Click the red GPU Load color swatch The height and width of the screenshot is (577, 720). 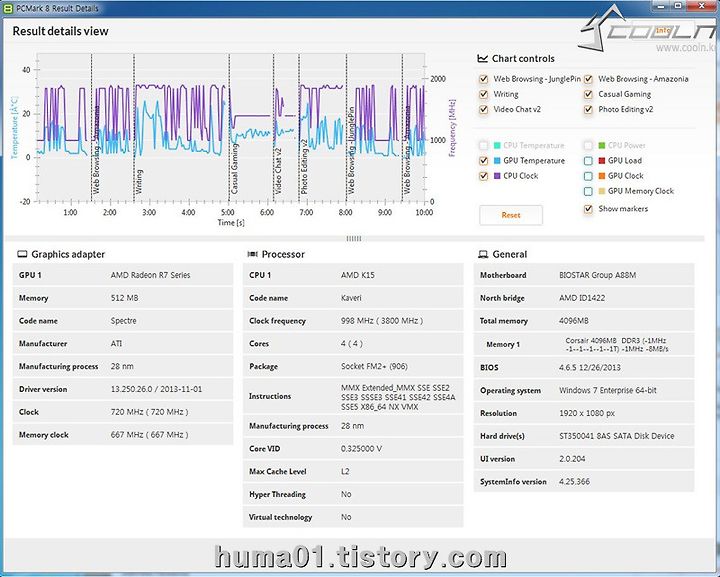(602, 161)
